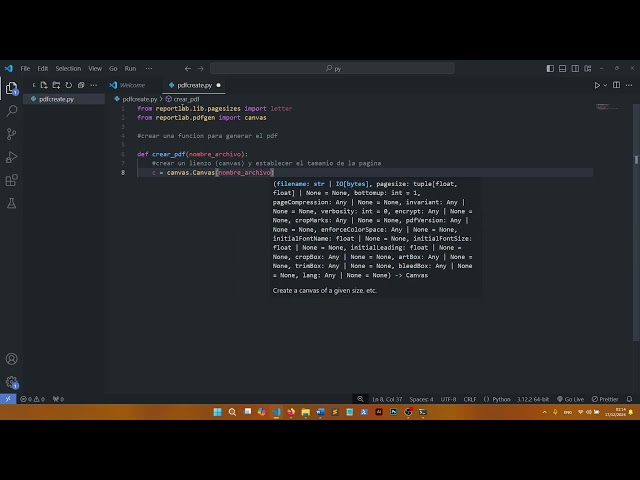The width and height of the screenshot is (640, 480).
Task: Open the Accounts menu icon
Action: coord(11,359)
